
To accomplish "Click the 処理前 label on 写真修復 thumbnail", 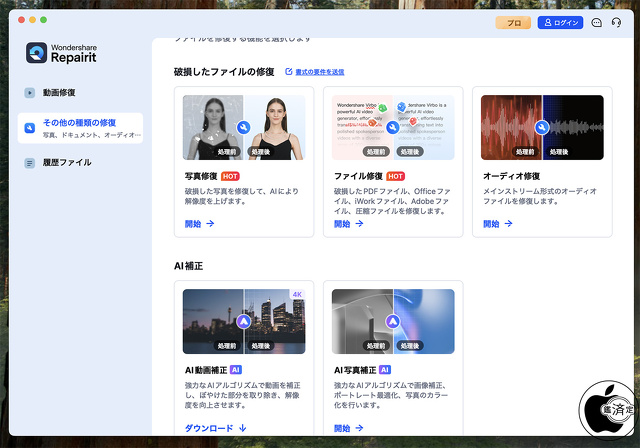I will [227, 152].
